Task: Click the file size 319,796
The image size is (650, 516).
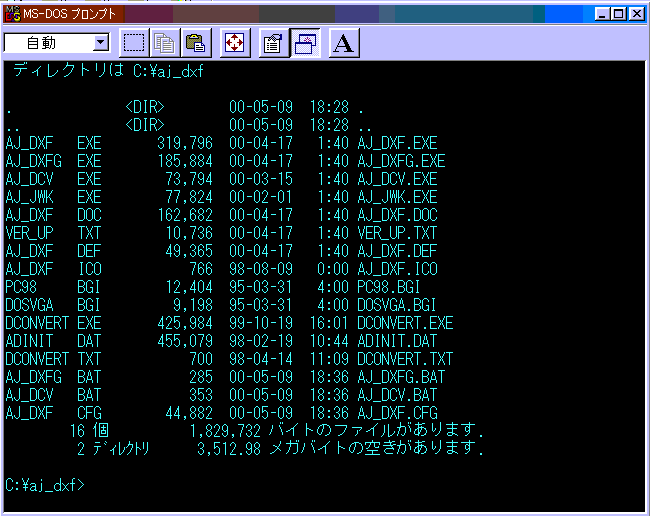Action: coord(184,143)
